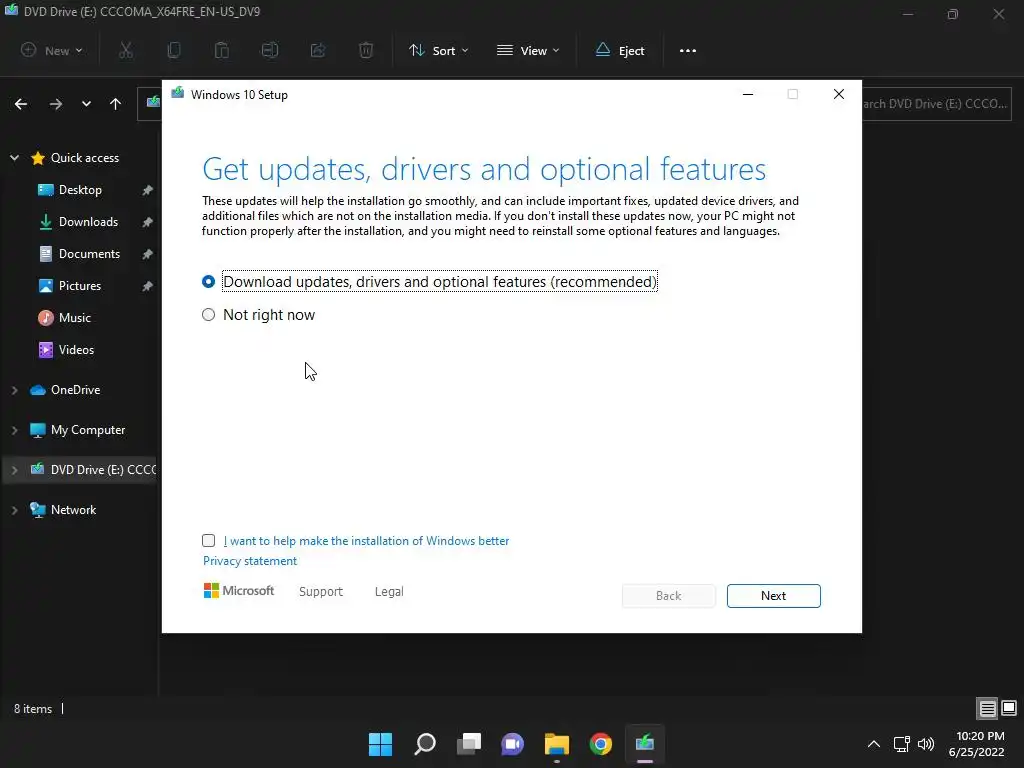Click the Cut icon in Explorer toolbar

(126, 50)
